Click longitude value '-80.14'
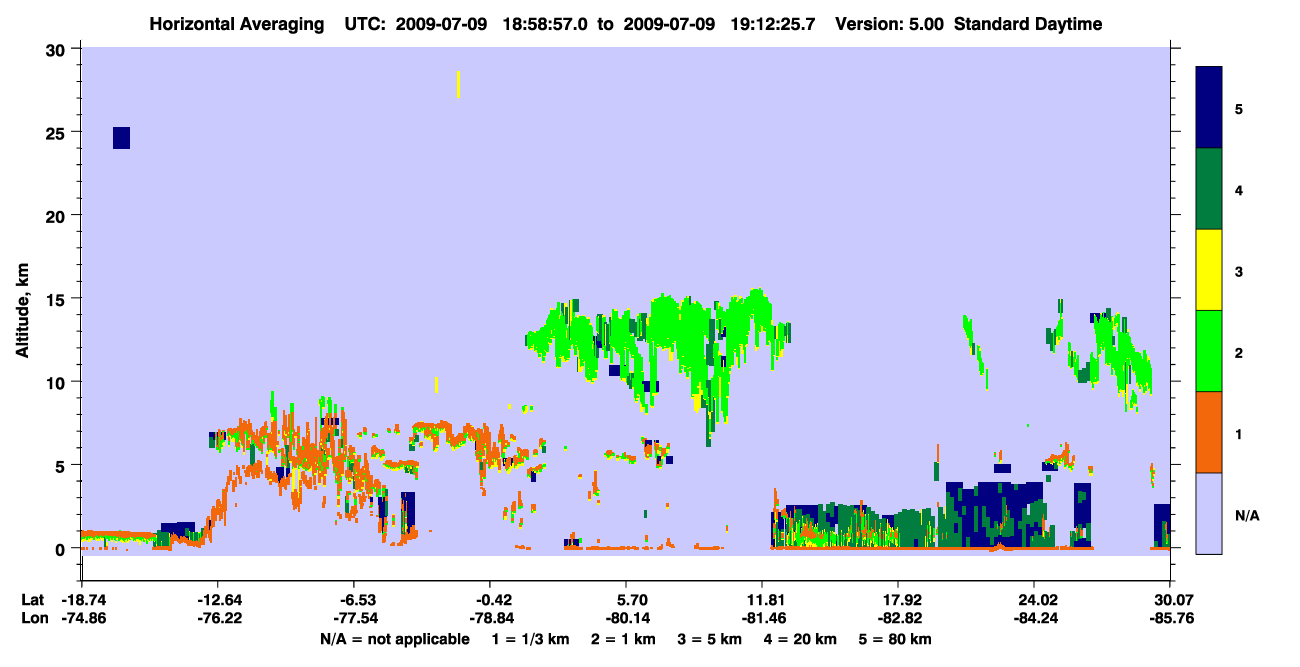 click(x=626, y=618)
